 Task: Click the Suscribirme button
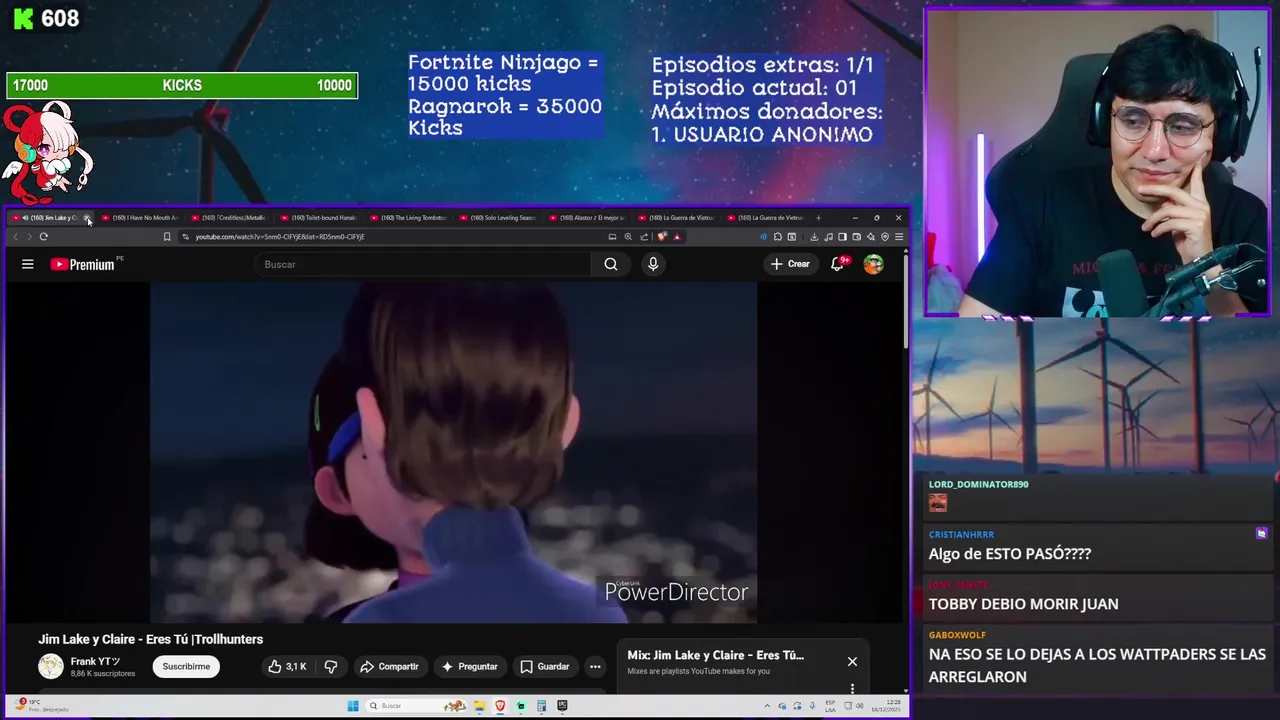pyautogui.click(x=187, y=666)
